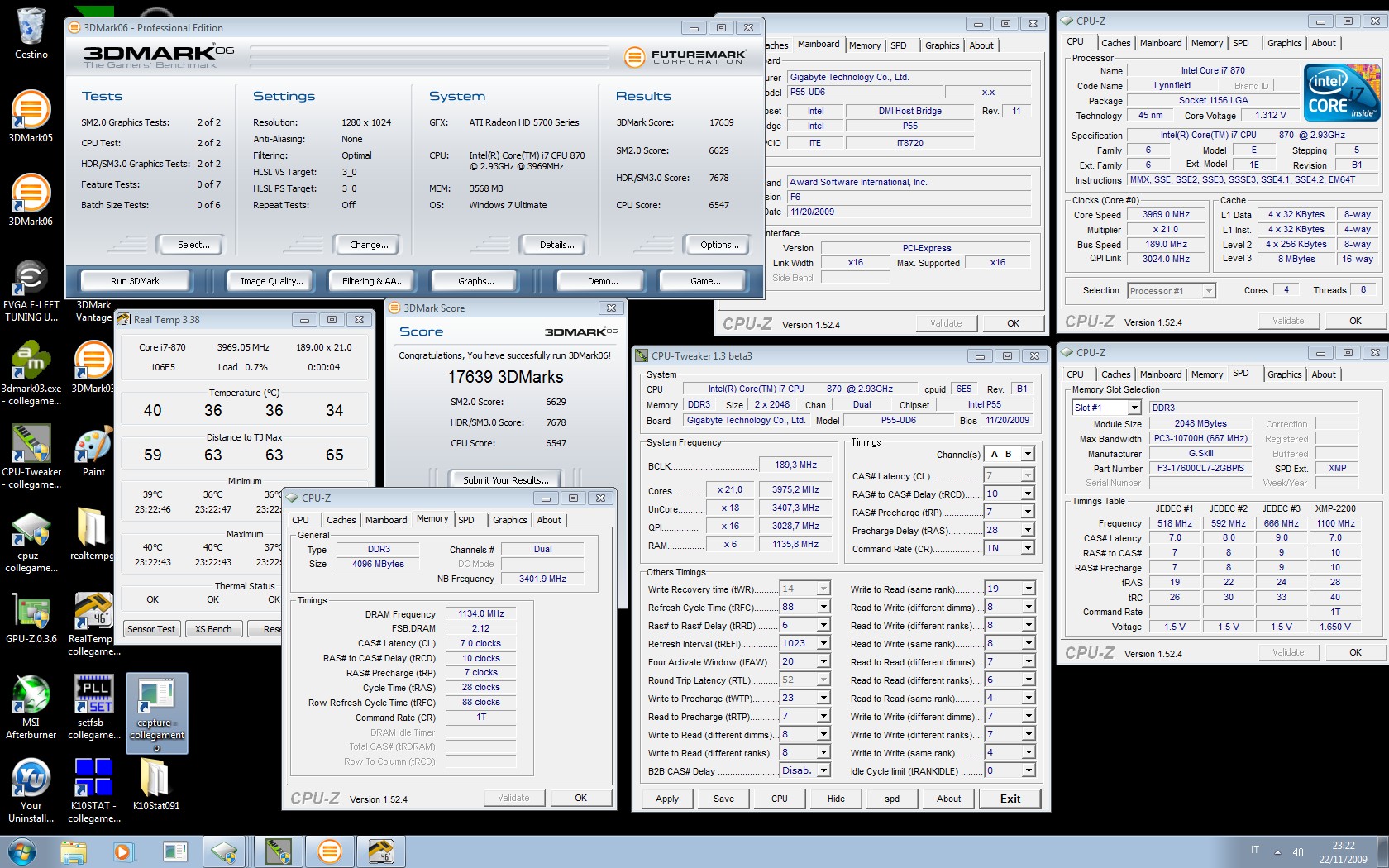Screen dimensions: 1389x868
Task: Switch to CPU-Tweaker via its taskbar button
Action: click(x=279, y=851)
